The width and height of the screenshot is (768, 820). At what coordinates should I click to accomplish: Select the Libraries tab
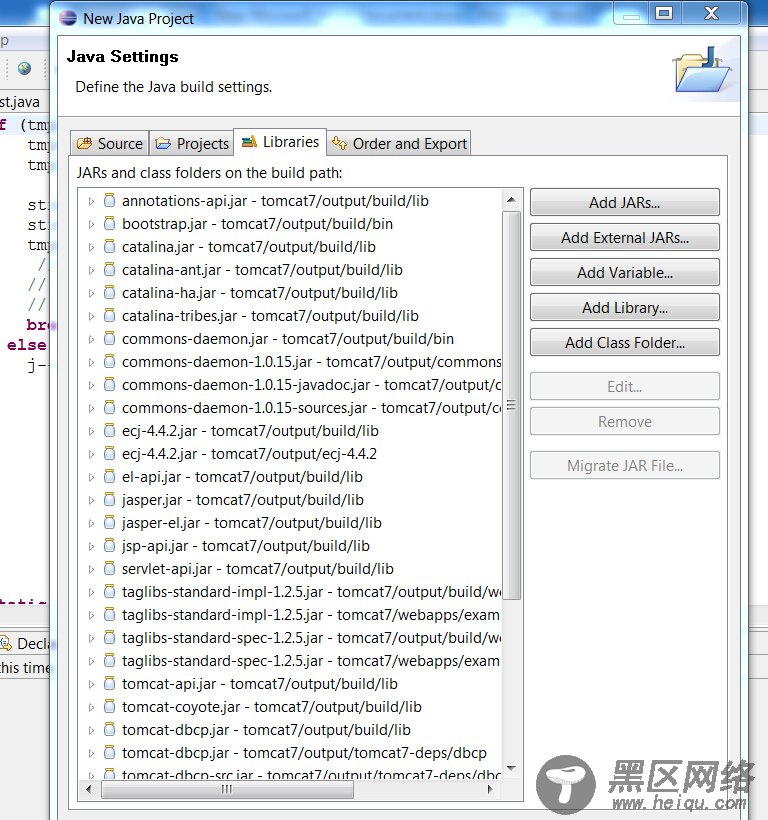(280, 142)
